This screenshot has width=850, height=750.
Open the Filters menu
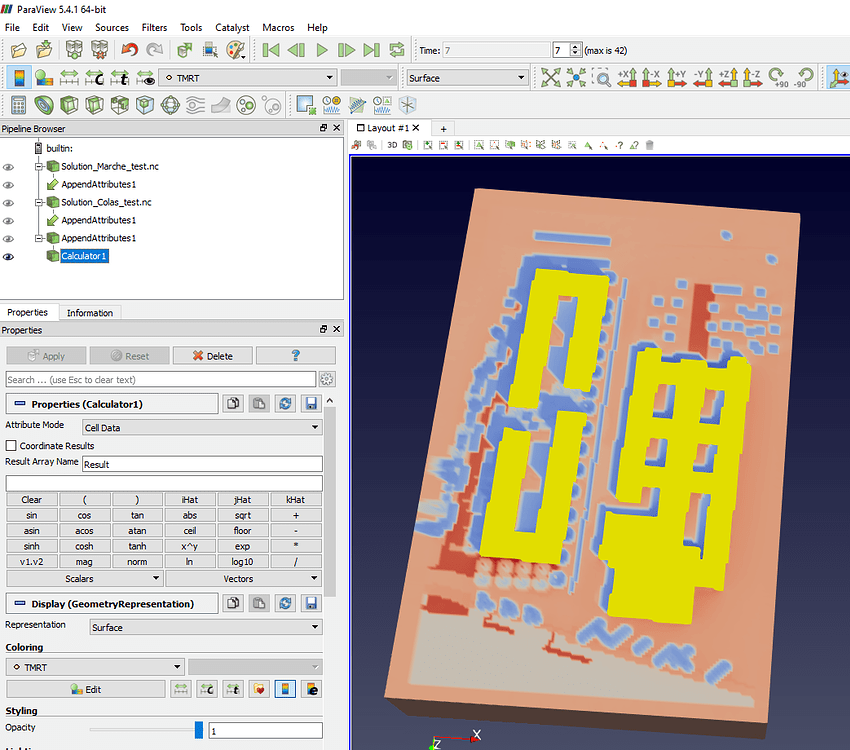tap(154, 27)
